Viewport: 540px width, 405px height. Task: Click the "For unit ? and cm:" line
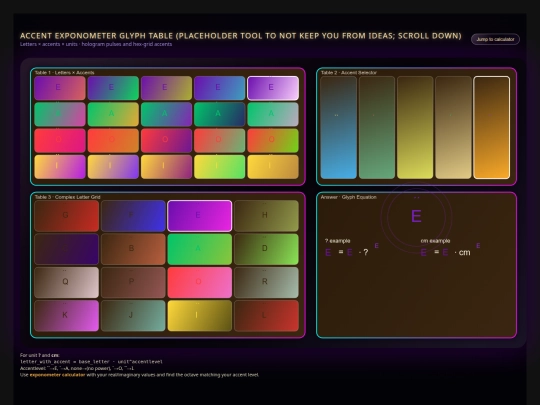[x=40, y=355]
